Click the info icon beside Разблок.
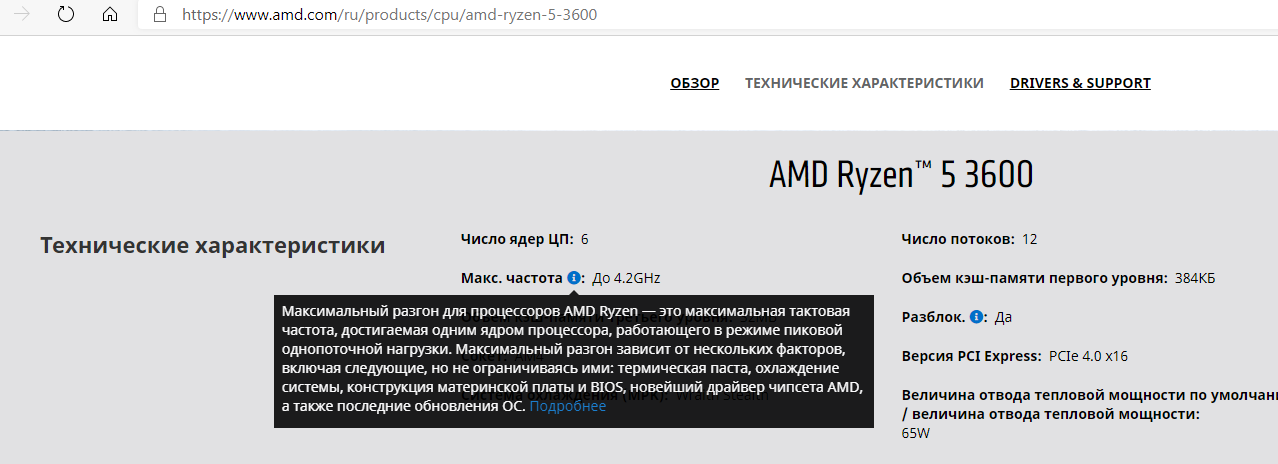 (976, 317)
